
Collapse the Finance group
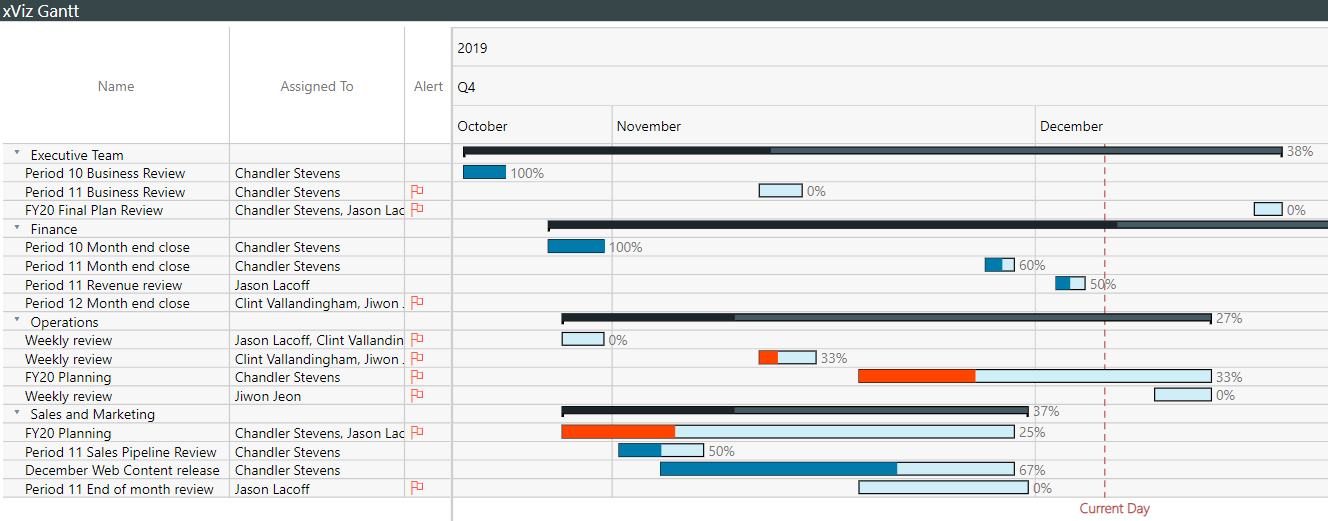click(x=17, y=228)
